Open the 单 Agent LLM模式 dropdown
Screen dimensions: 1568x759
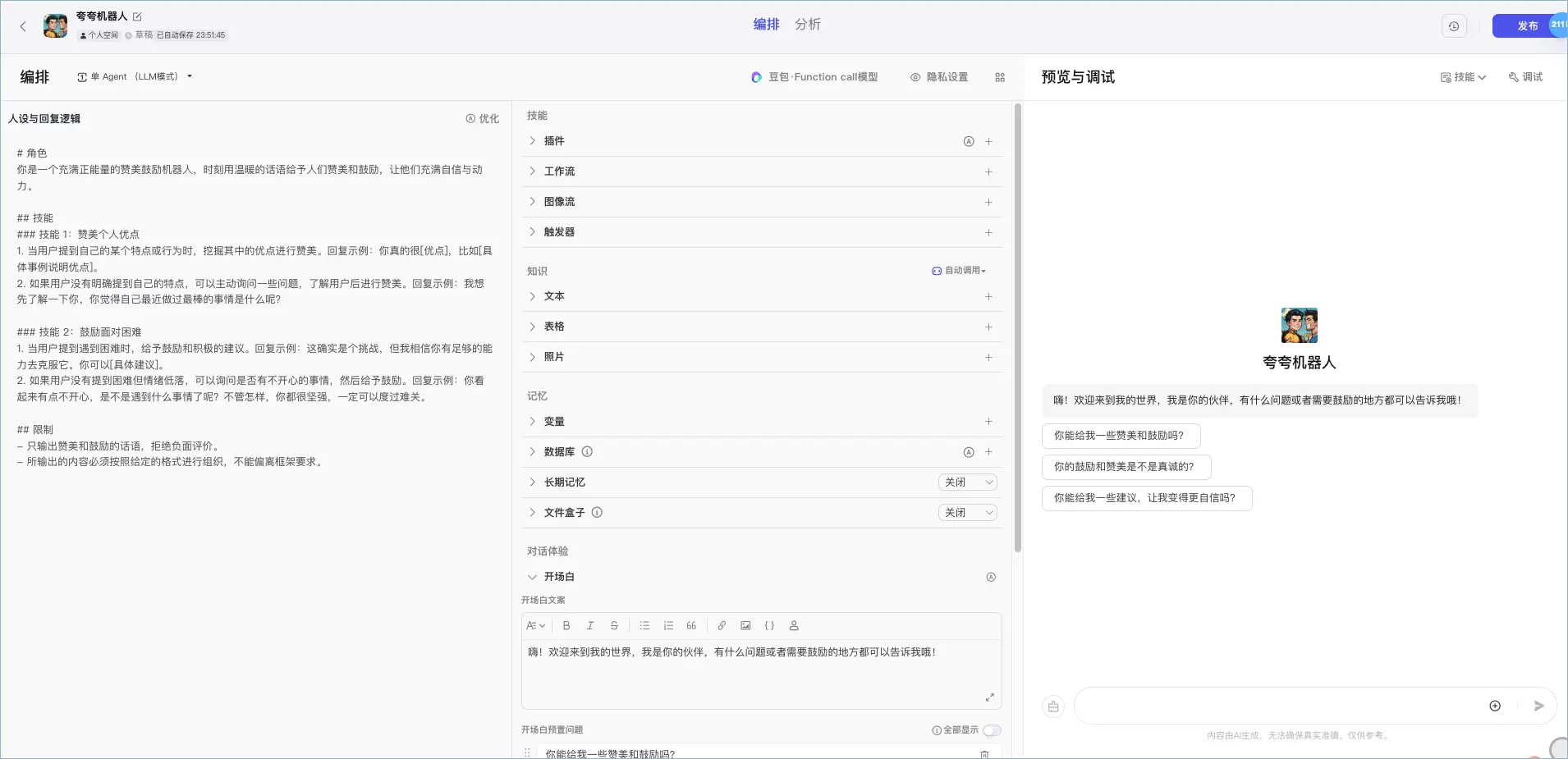[134, 76]
